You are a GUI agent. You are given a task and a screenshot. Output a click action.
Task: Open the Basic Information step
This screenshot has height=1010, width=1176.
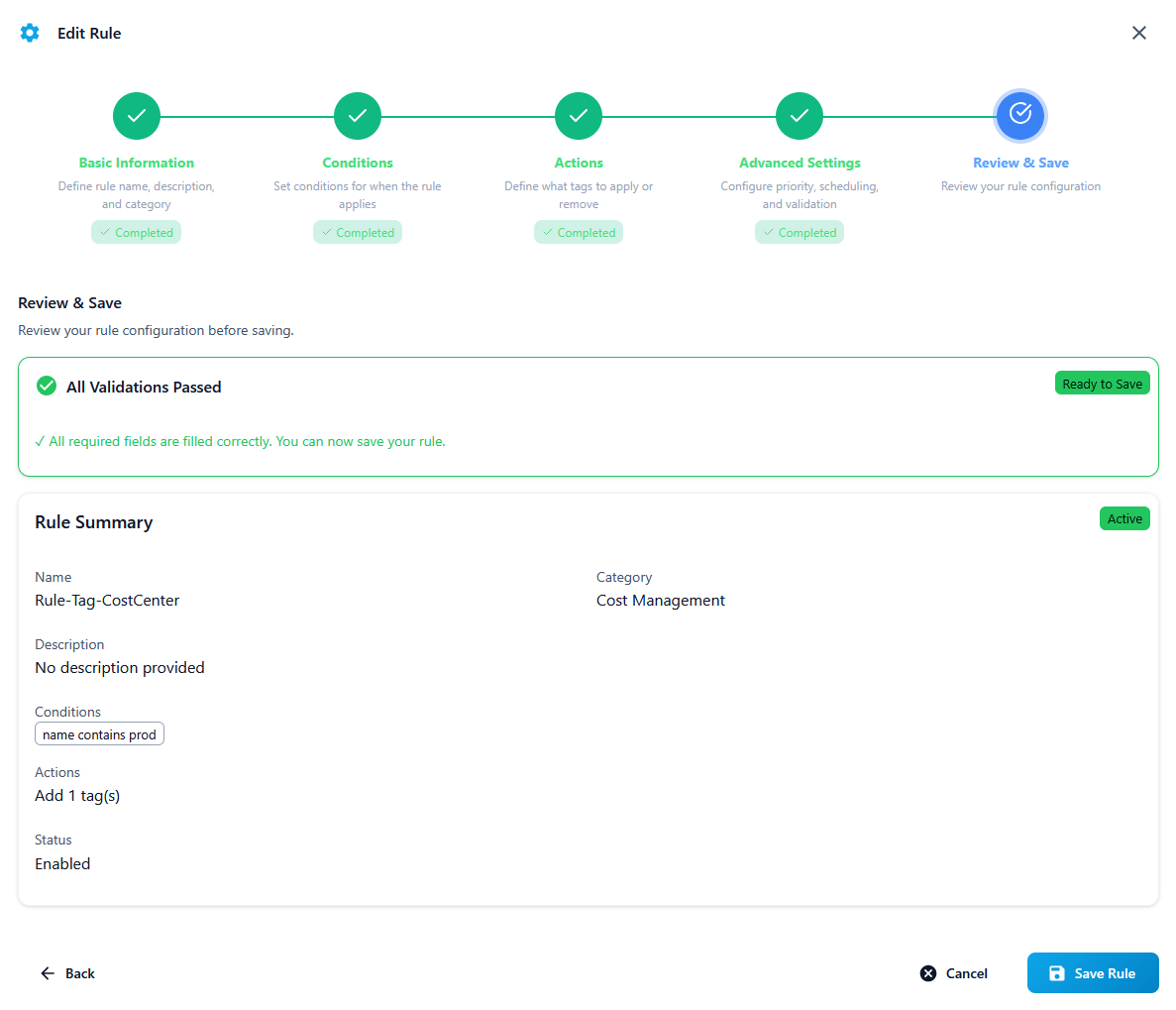(136, 163)
